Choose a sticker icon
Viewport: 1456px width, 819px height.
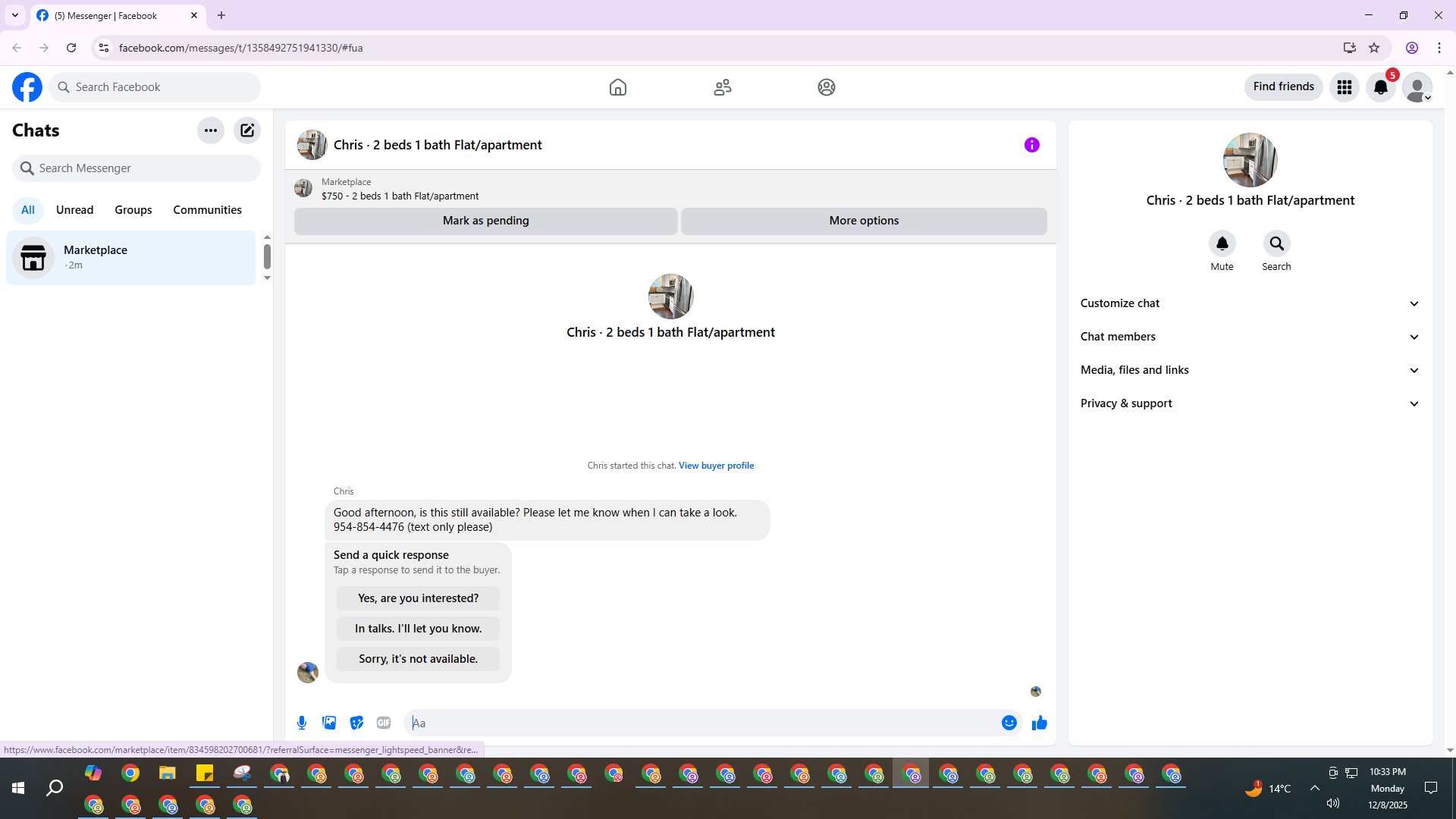click(356, 723)
